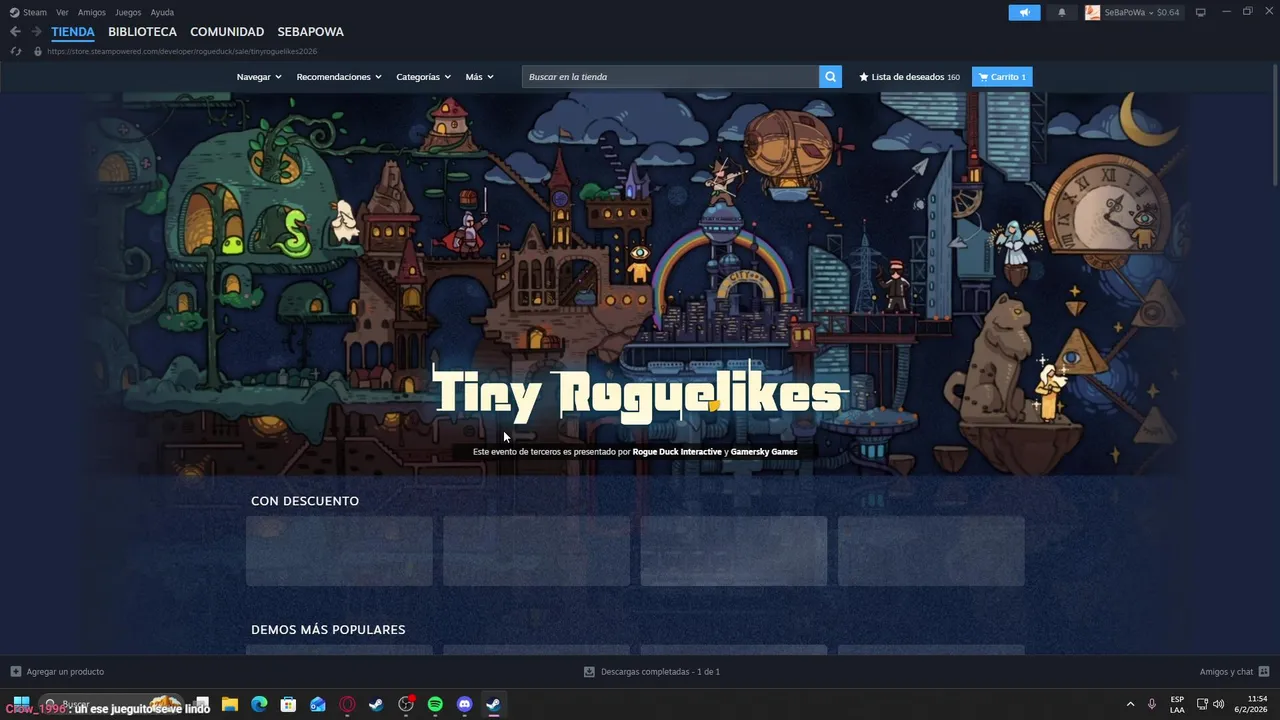Reload the store page
Image resolution: width=1280 pixels, height=720 pixels.
[15, 51]
